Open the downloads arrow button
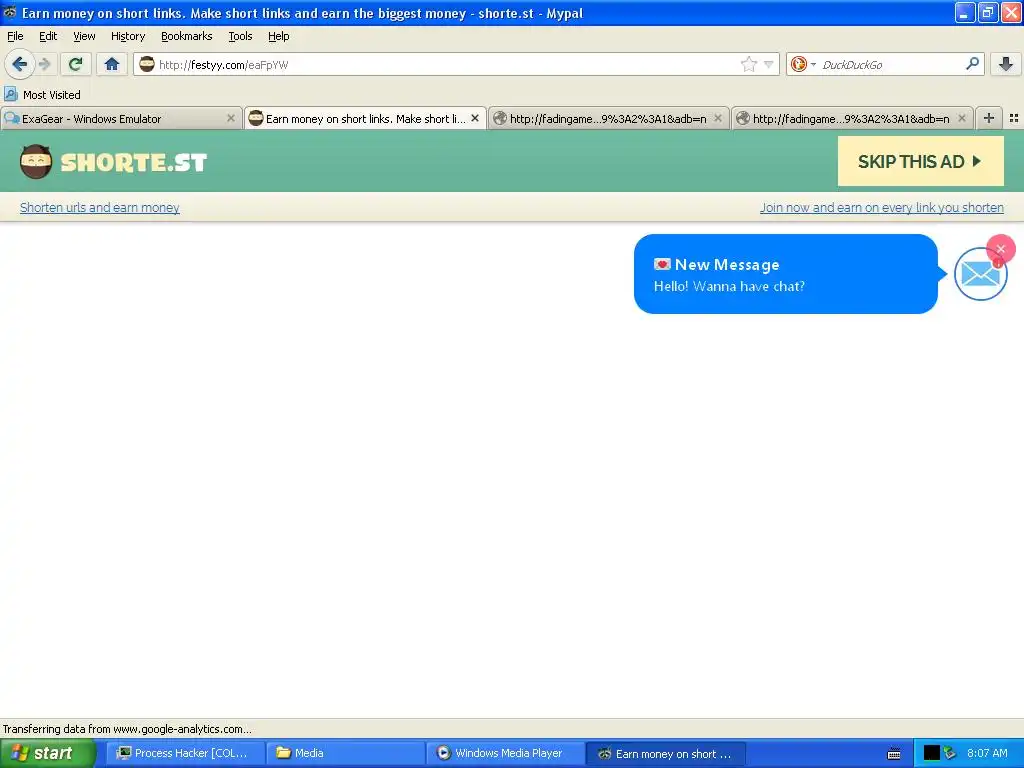 coord(1006,64)
